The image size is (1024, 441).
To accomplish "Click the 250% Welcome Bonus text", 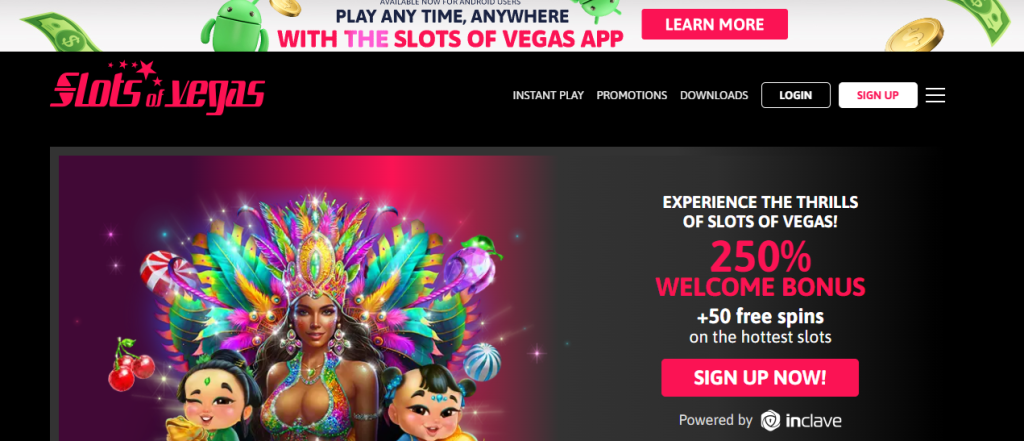I will pos(760,269).
